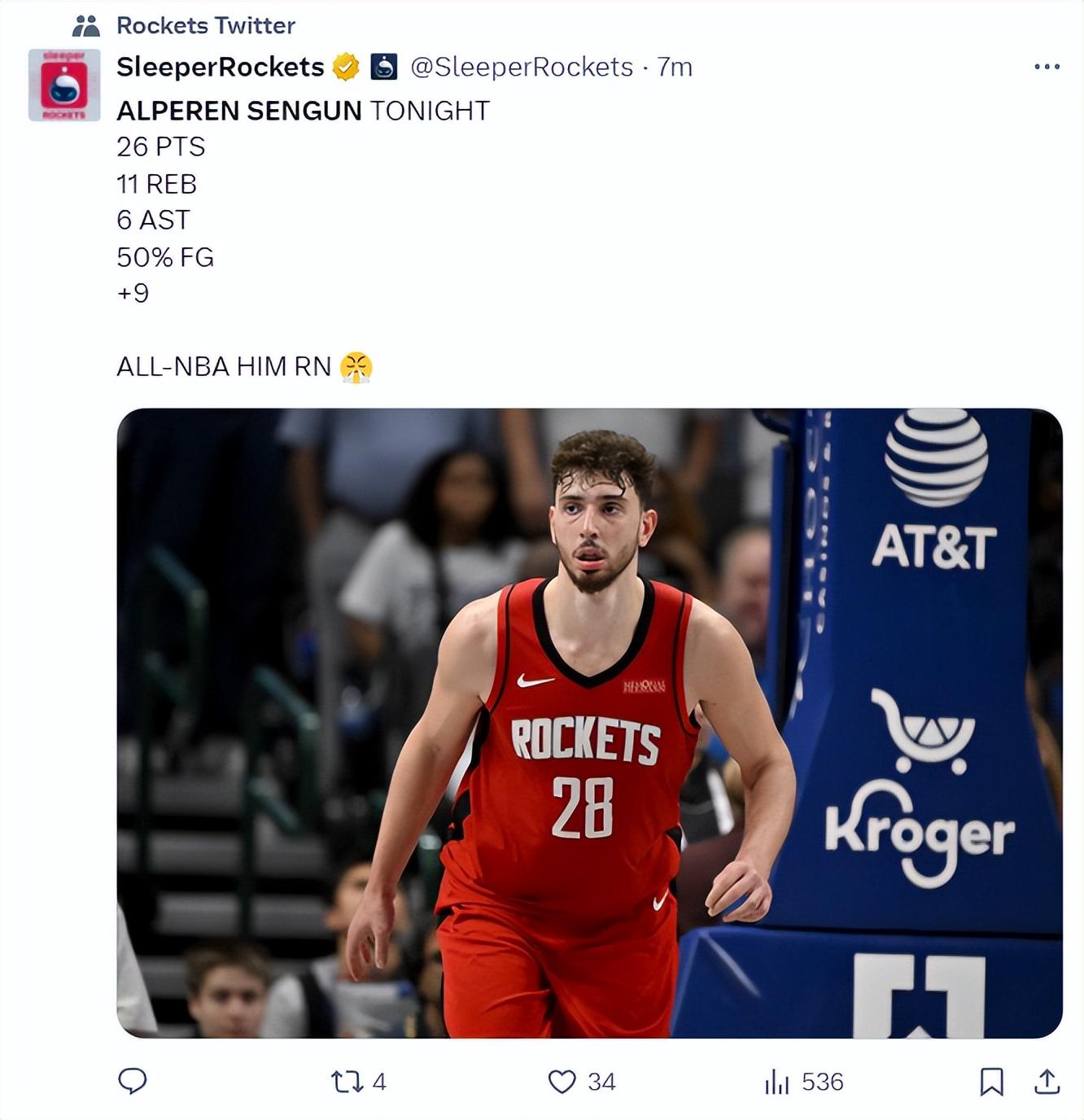Open SleeperRockets display name profile
This screenshot has height=1120, width=1084.
coord(221,67)
